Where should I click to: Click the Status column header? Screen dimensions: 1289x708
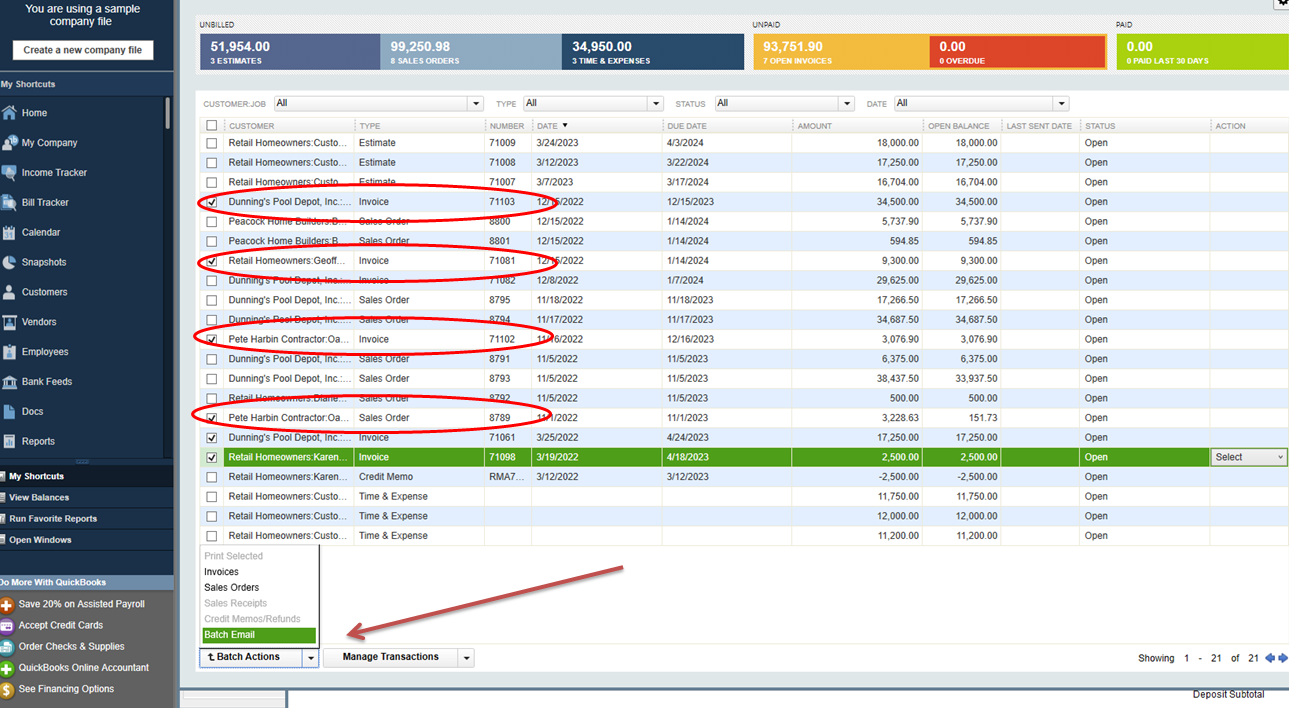[x=1144, y=126]
